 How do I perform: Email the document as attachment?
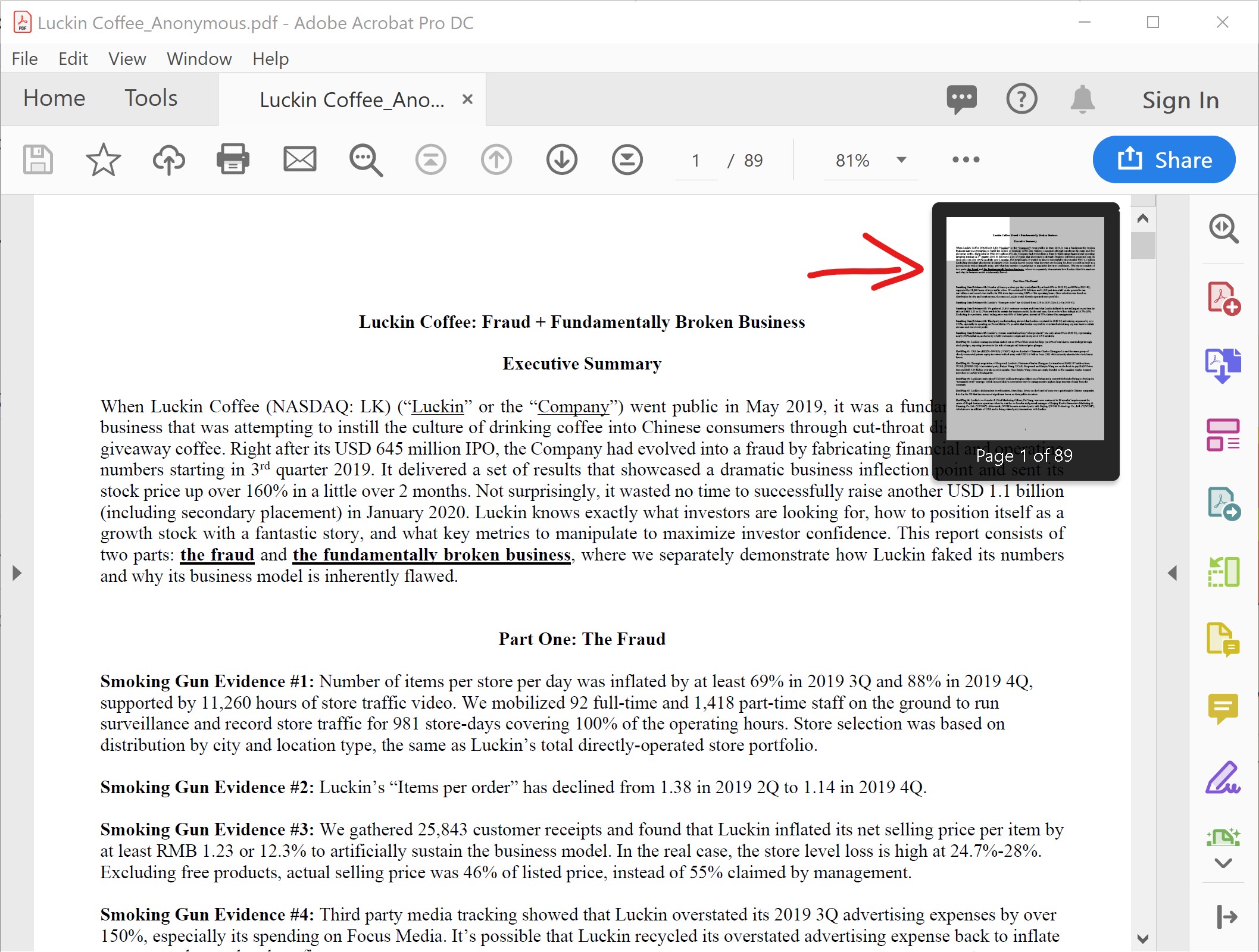(299, 159)
